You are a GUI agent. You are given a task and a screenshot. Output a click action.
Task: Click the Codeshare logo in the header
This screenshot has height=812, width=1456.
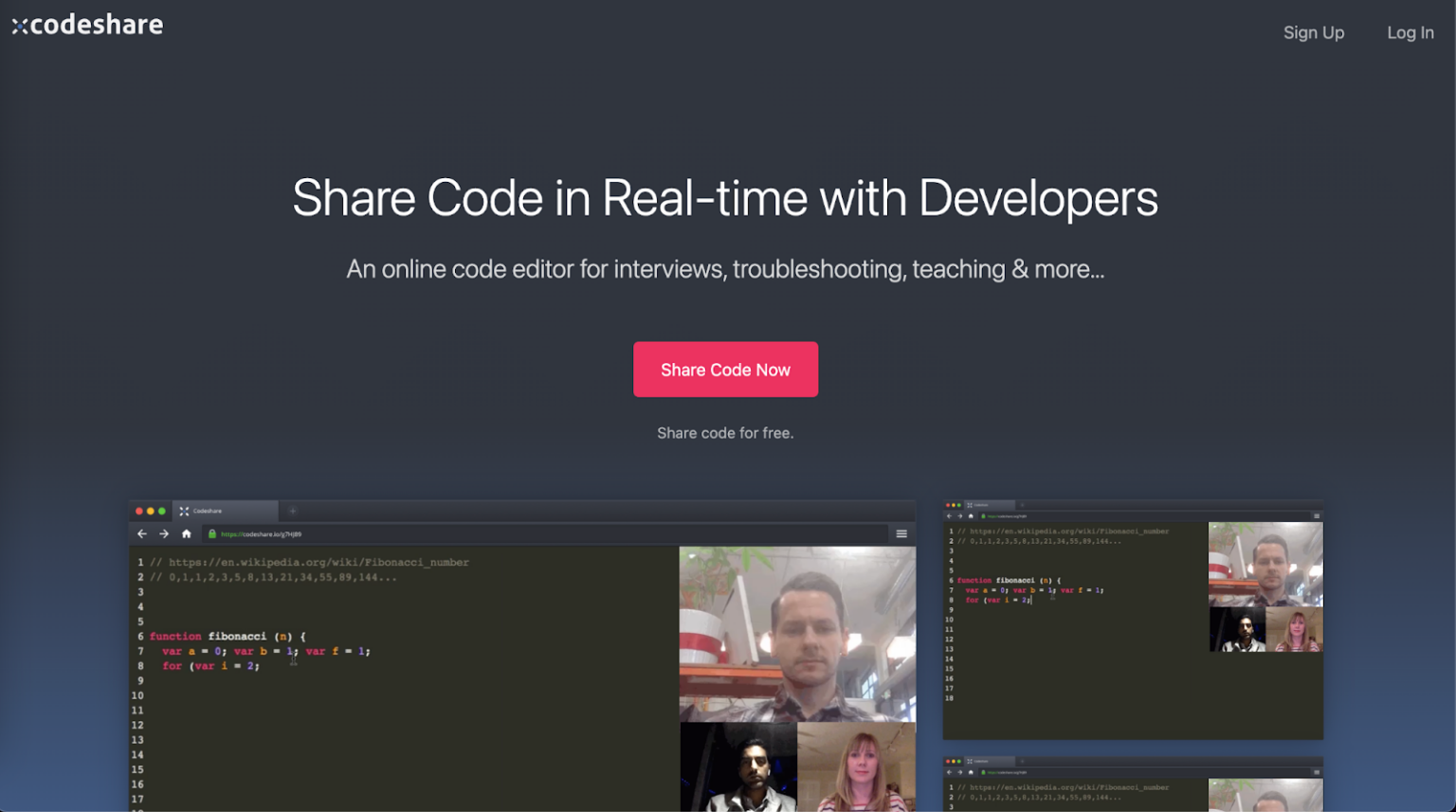click(87, 25)
